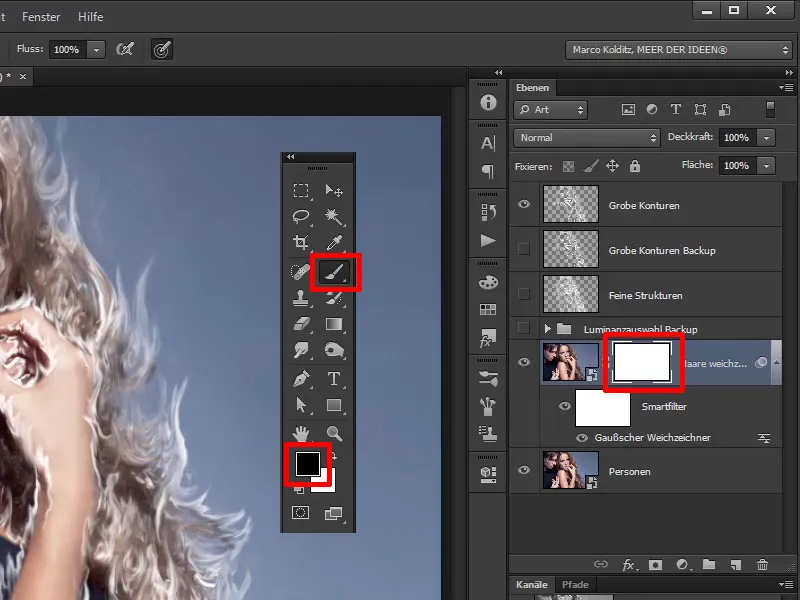Show the Grobe Konturen Backup layer
The height and width of the screenshot is (600, 800).
[524, 249]
